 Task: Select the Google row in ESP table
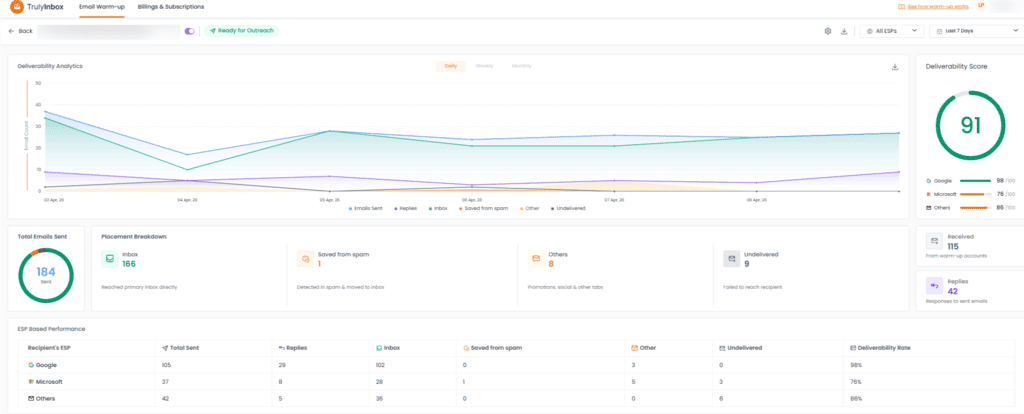pos(516,365)
